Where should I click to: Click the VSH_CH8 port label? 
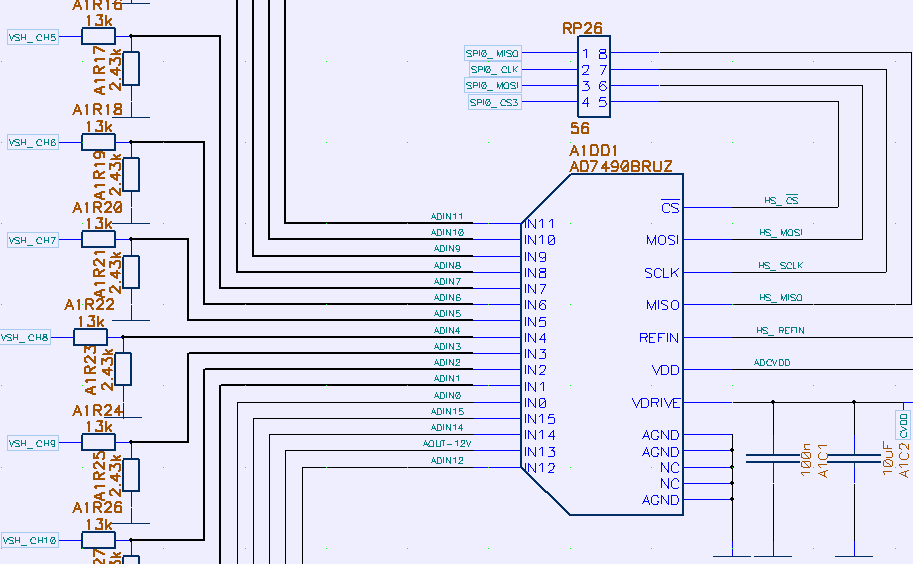coord(25,337)
